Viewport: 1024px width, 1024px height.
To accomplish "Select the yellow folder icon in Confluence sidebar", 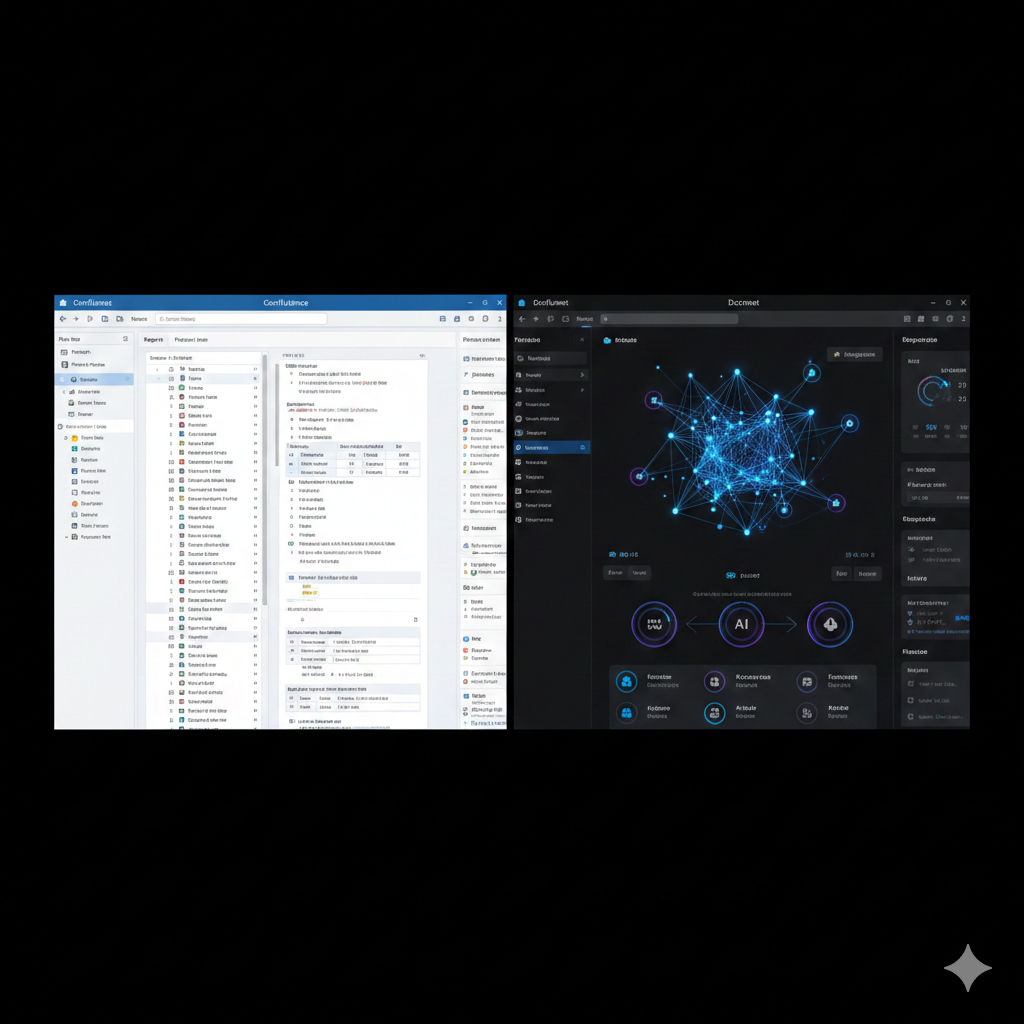I will click(74, 438).
